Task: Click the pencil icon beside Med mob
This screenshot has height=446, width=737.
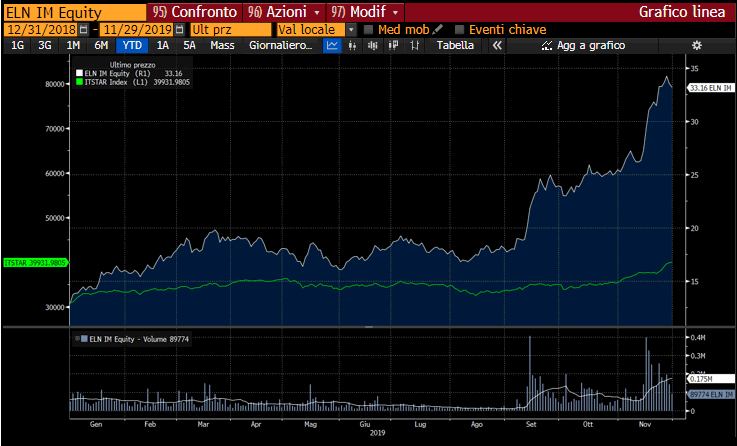Action: tap(437, 30)
